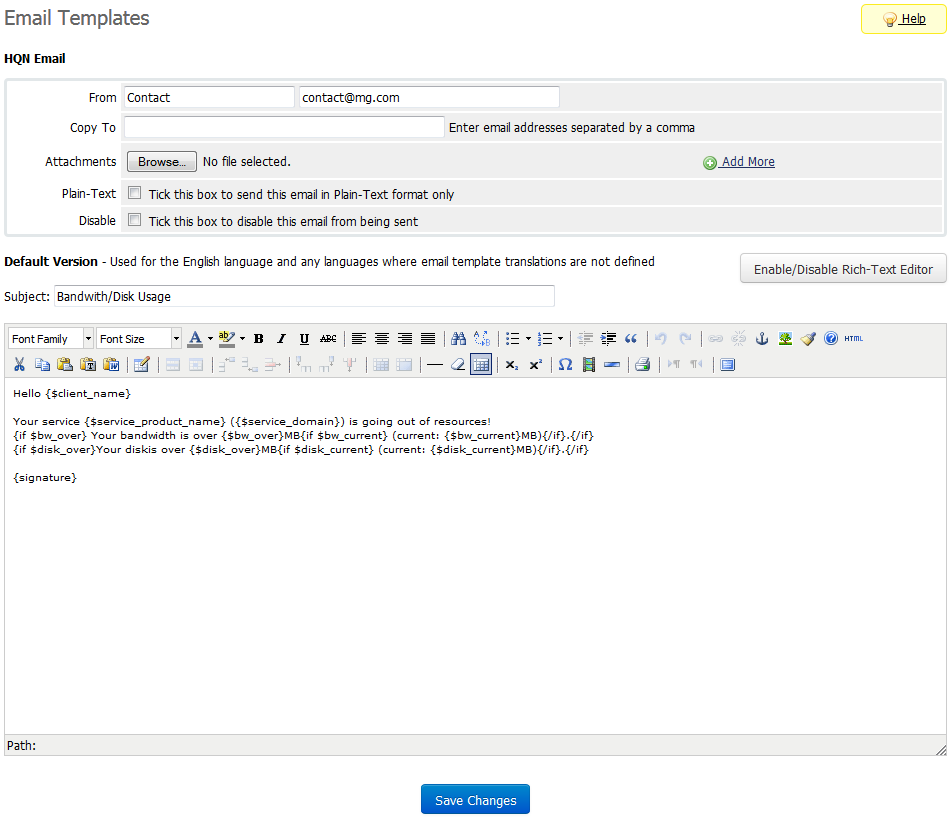Insert blockquote
This screenshot has height=817, width=950.
click(631, 339)
